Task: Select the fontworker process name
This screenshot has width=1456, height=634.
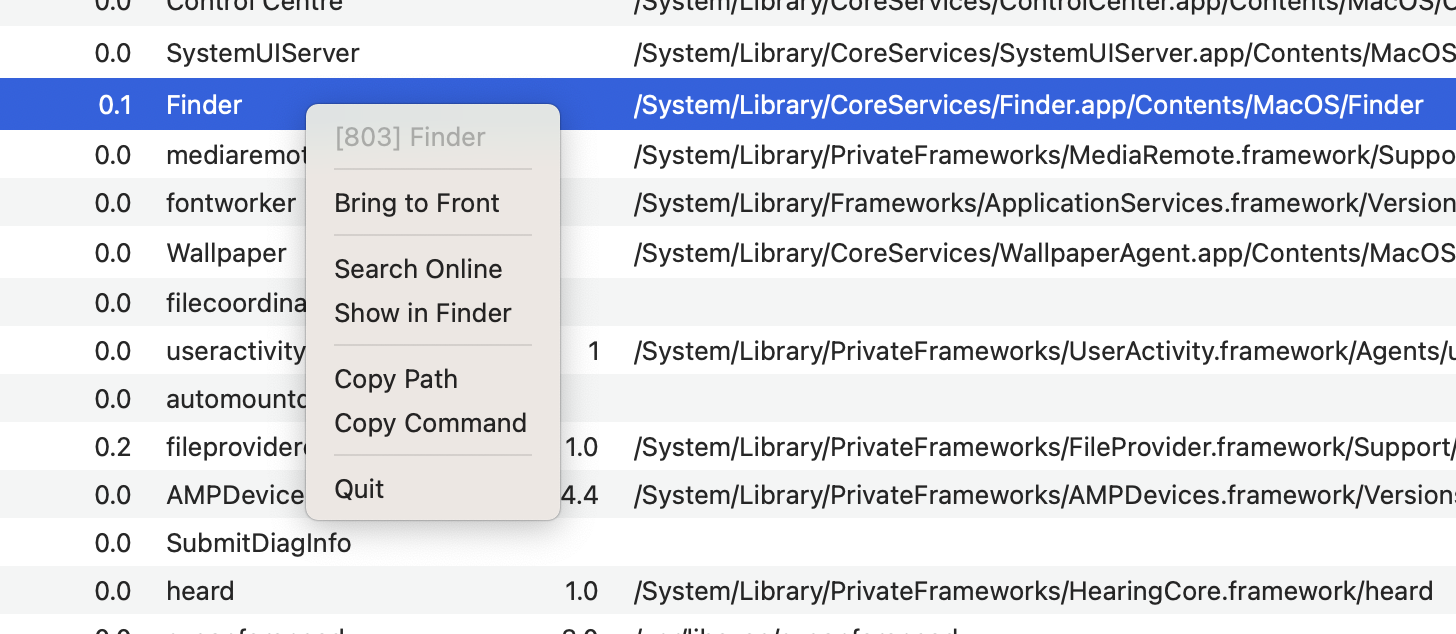Action: point(231,203)
